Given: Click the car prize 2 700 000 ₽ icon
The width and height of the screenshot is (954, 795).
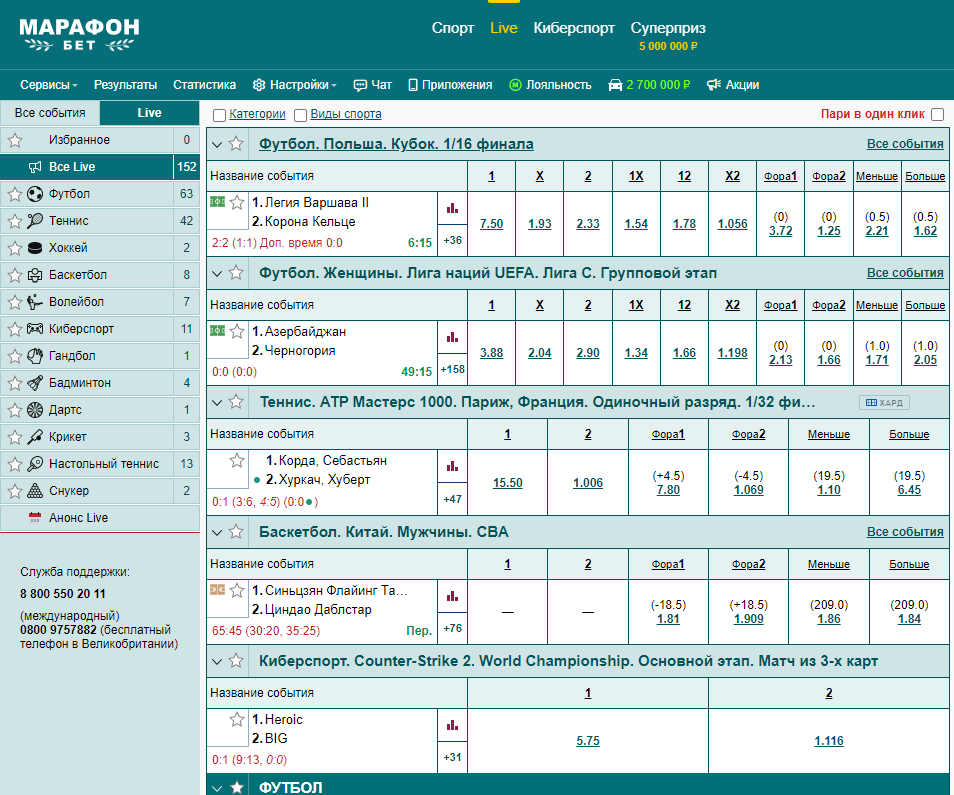Looking at the screenshot, I should (x=615, y=85).
